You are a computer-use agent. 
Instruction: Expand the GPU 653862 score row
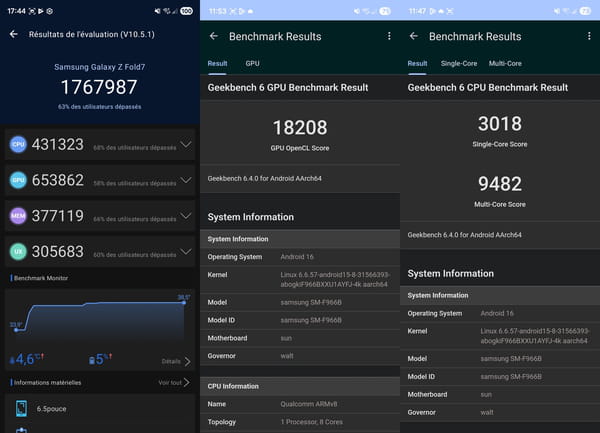point(185,180)
